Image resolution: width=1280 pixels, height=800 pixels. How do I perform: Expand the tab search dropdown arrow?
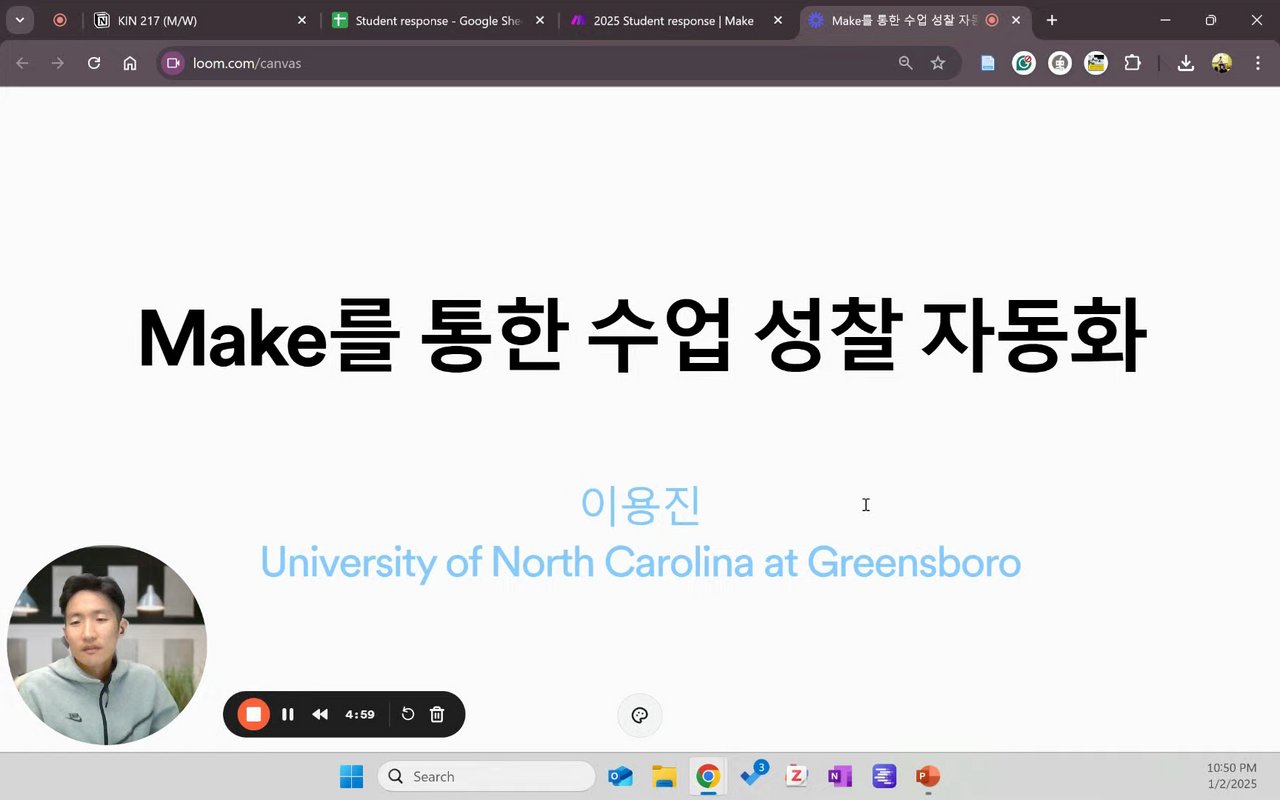click(x=19, y=20)
